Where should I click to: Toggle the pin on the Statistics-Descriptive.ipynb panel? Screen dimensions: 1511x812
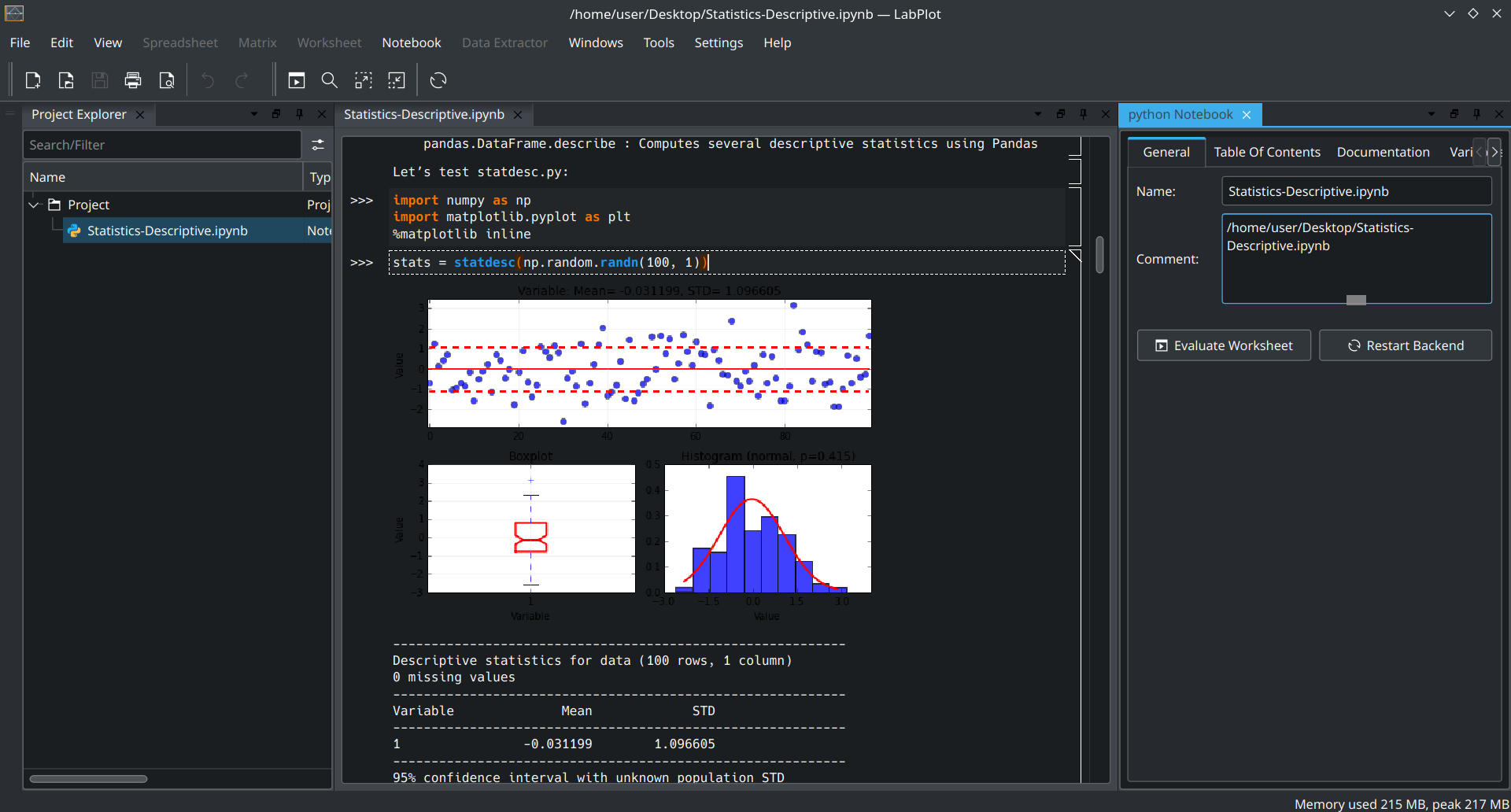point(1083,114)
